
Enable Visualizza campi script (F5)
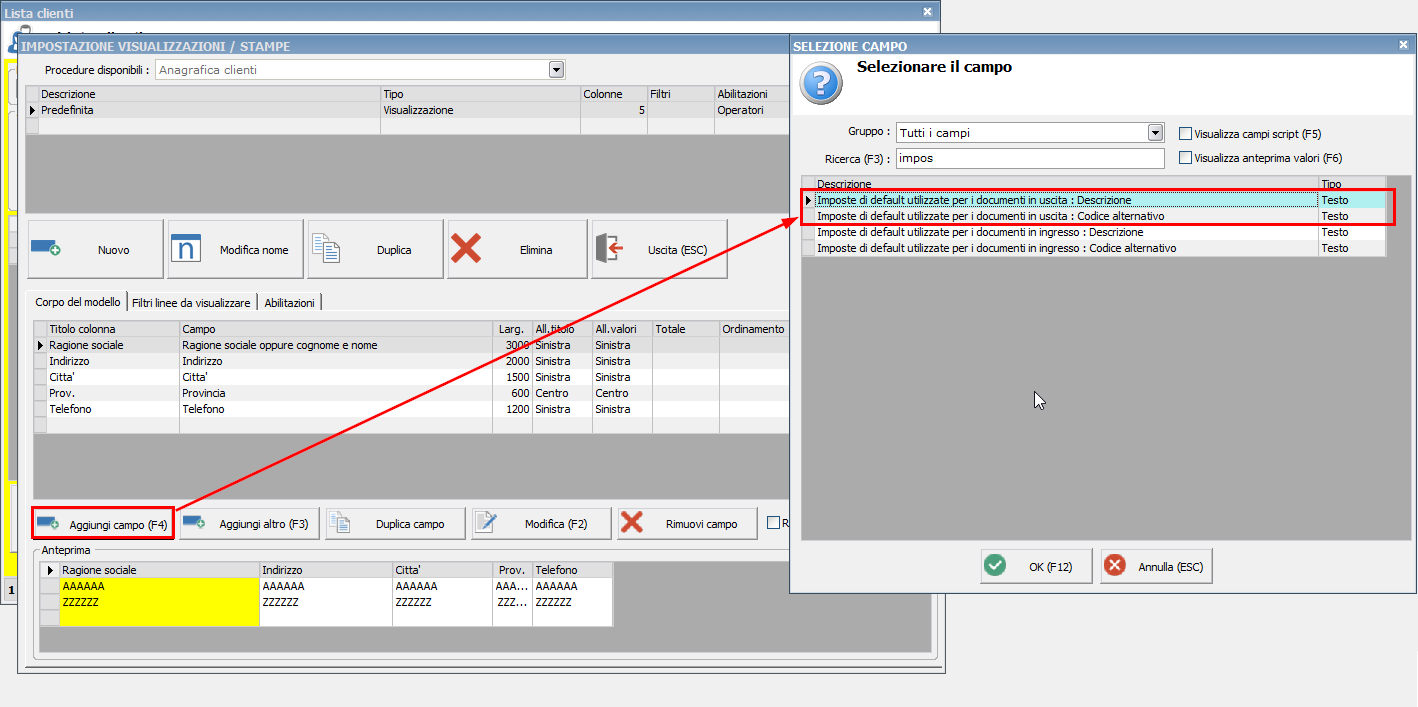[1186, 133]
